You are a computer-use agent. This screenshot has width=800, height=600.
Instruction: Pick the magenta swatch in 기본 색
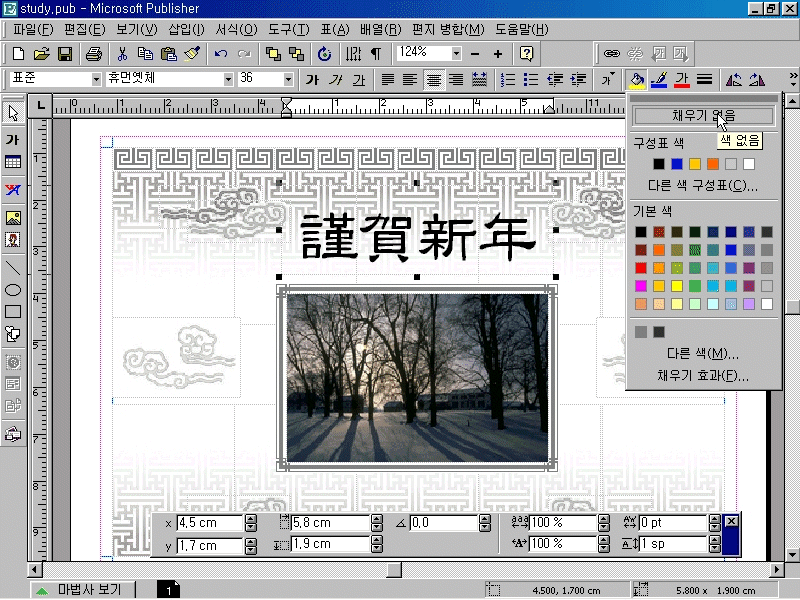click(x=641, y=286)
